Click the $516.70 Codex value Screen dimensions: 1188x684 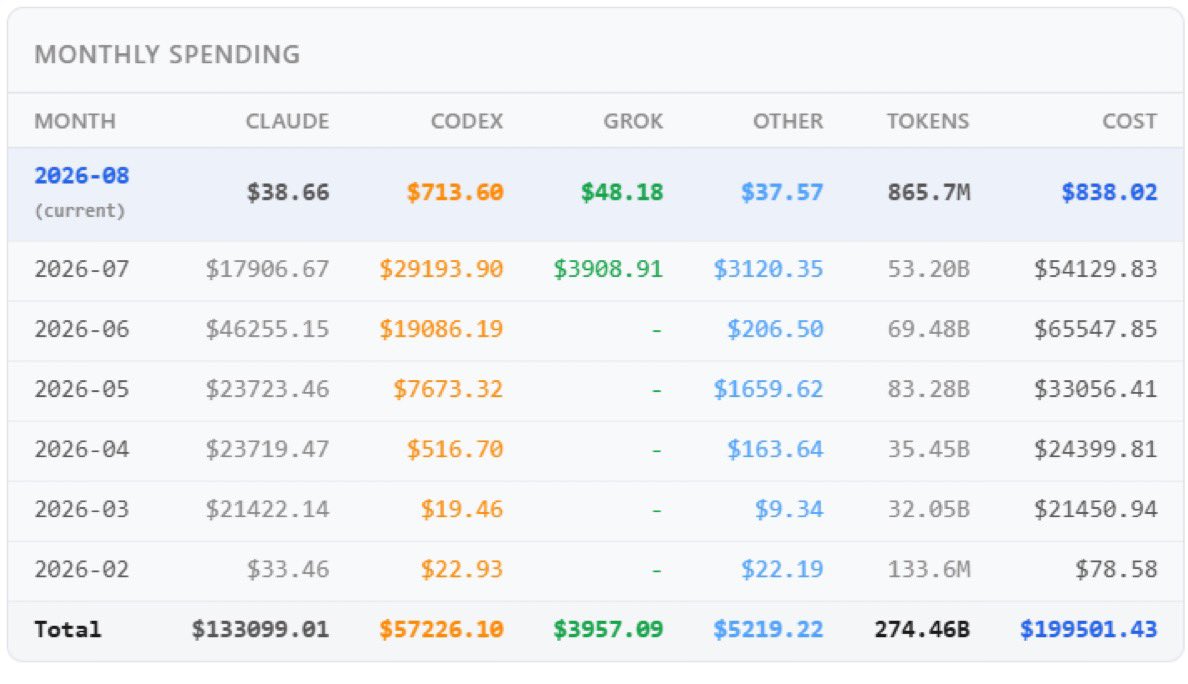click(455, 449)
